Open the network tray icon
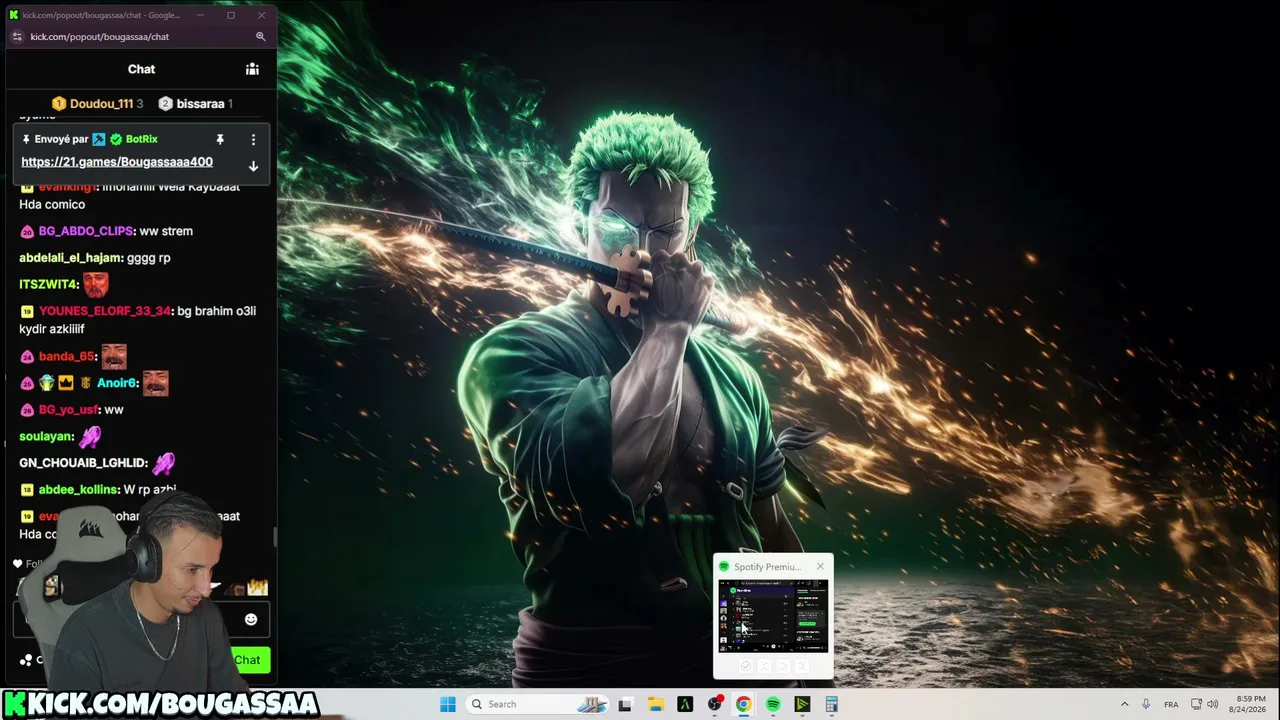 click(x=1194, y=704)
